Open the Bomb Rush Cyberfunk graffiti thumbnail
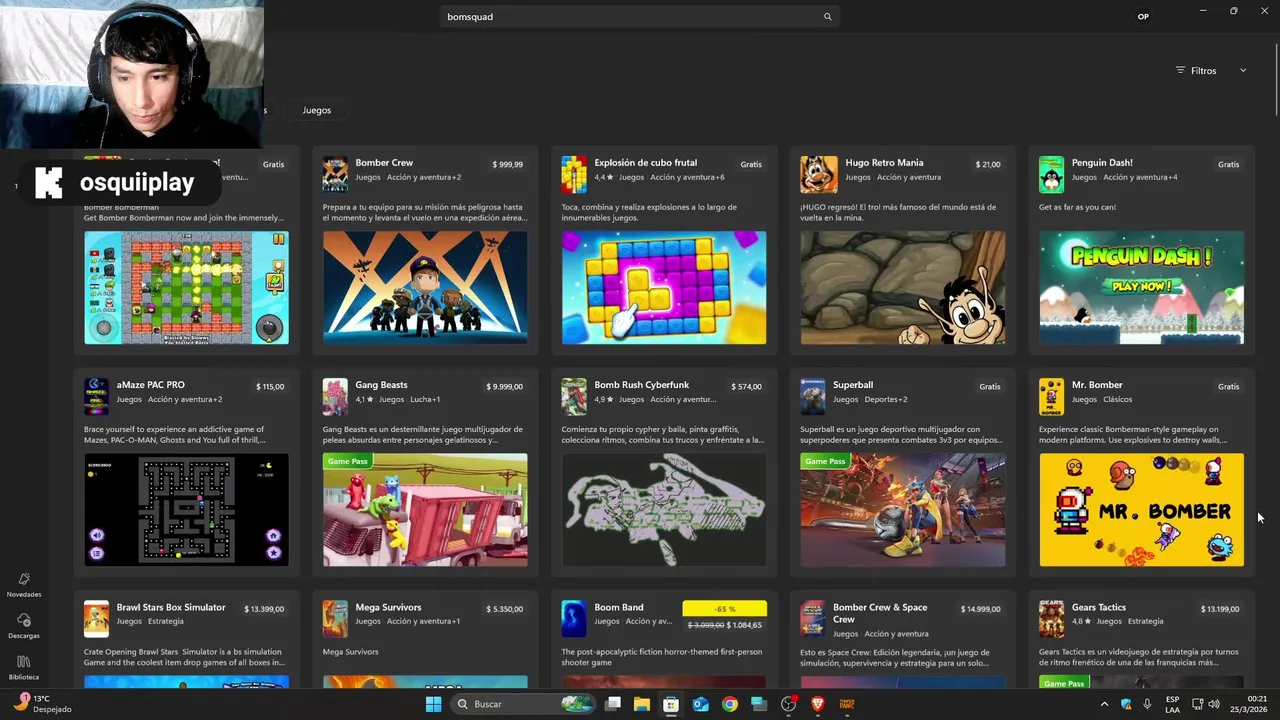 pyautogui.click(x=664, y=510)
